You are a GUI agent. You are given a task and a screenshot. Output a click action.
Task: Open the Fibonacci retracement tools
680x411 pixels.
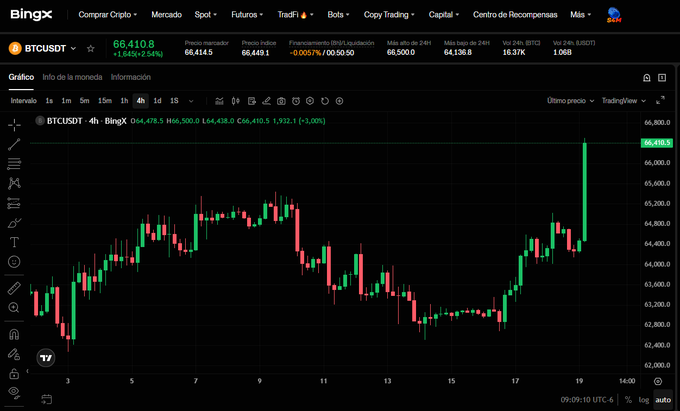pos(14,163)
